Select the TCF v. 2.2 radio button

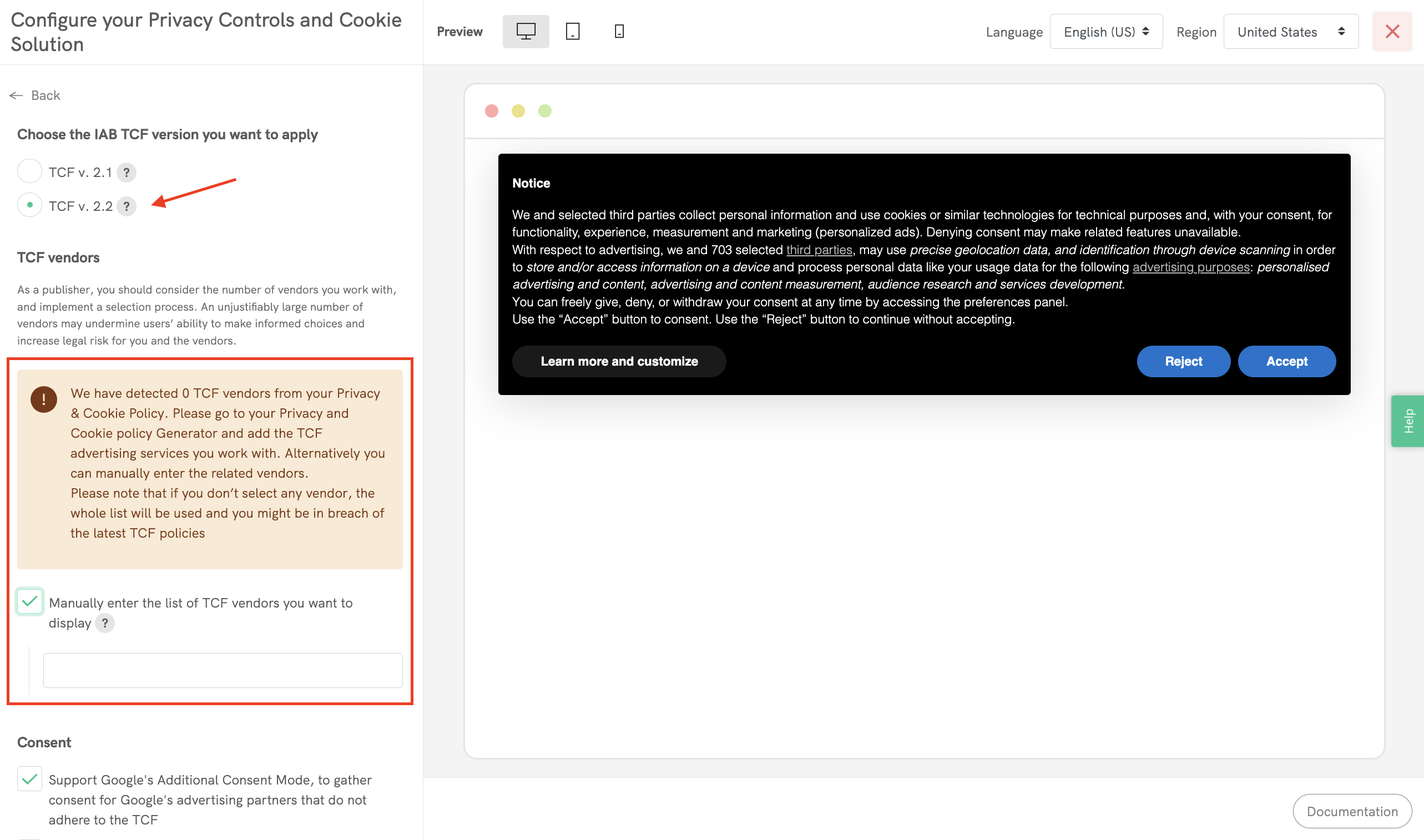pyautogui.click(x=29, y=205)
